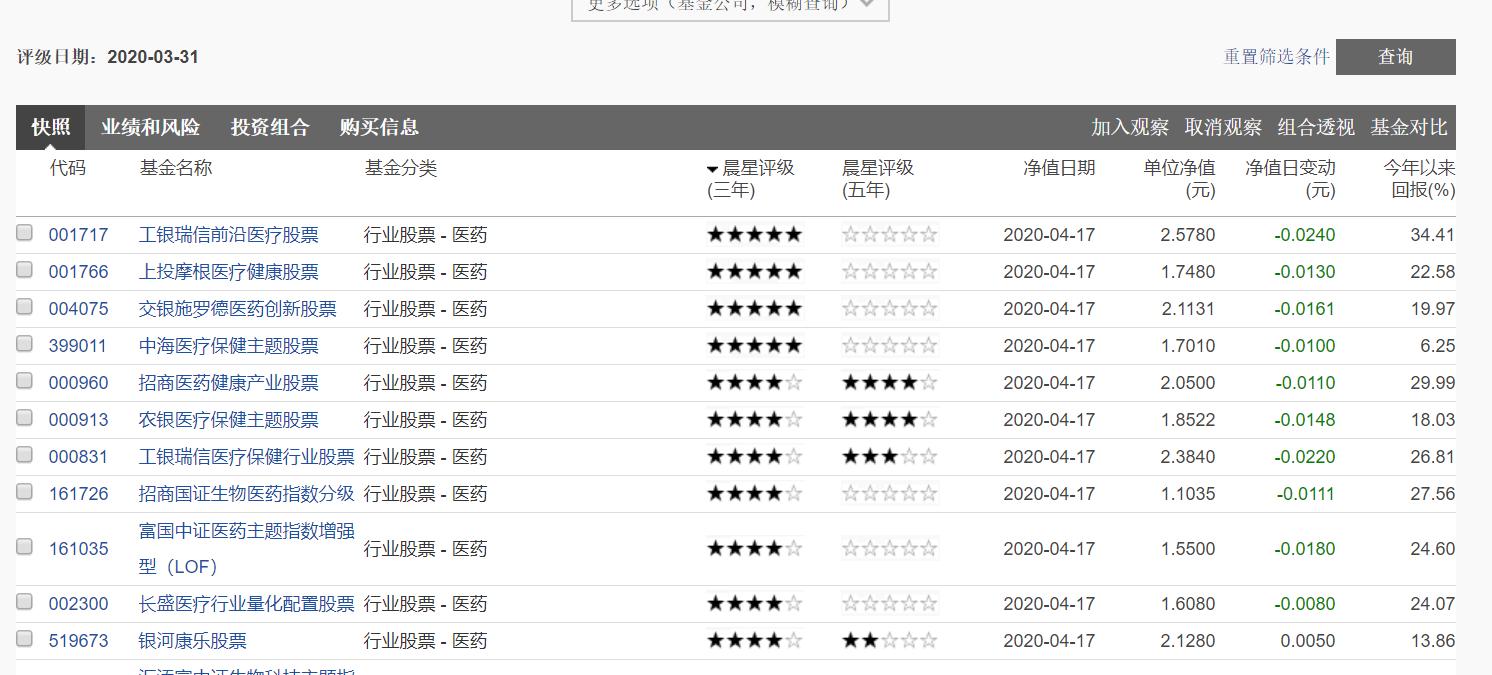Open fund link 上投摩根医疗健康股票
Screen dimensions: 1492x675
(229, 272)
